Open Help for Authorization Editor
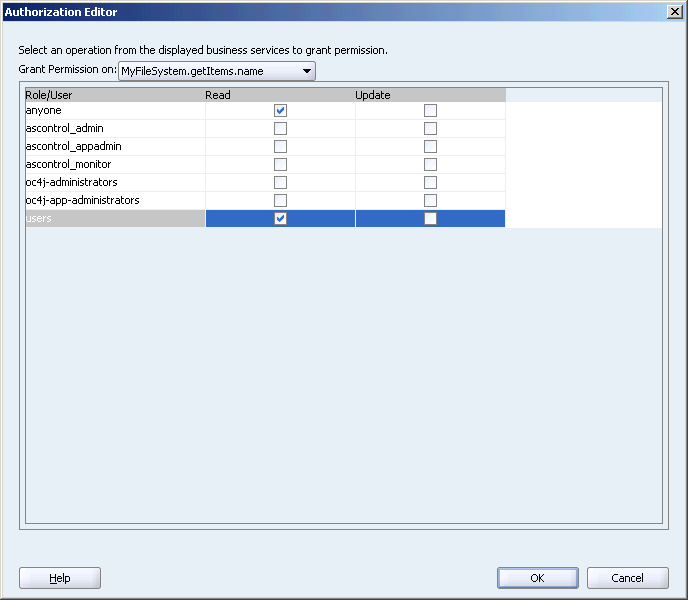Screen dimensions: 688x600 click(60, 578)
